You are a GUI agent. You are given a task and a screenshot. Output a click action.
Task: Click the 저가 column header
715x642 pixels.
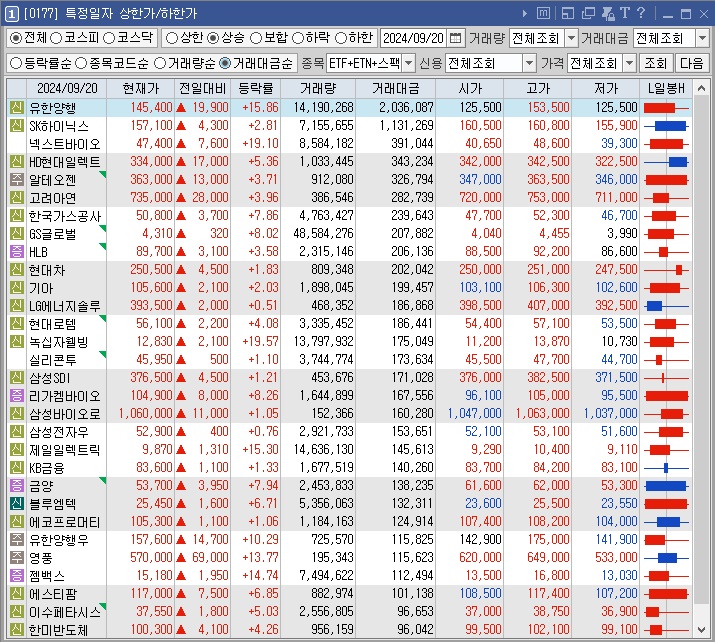pos(606,88)
